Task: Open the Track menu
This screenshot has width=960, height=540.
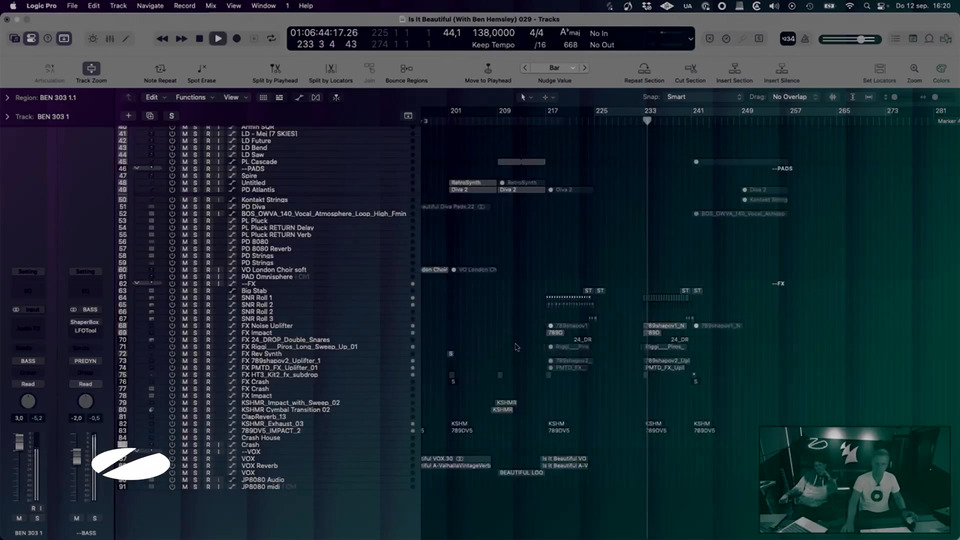Action: 118,6
